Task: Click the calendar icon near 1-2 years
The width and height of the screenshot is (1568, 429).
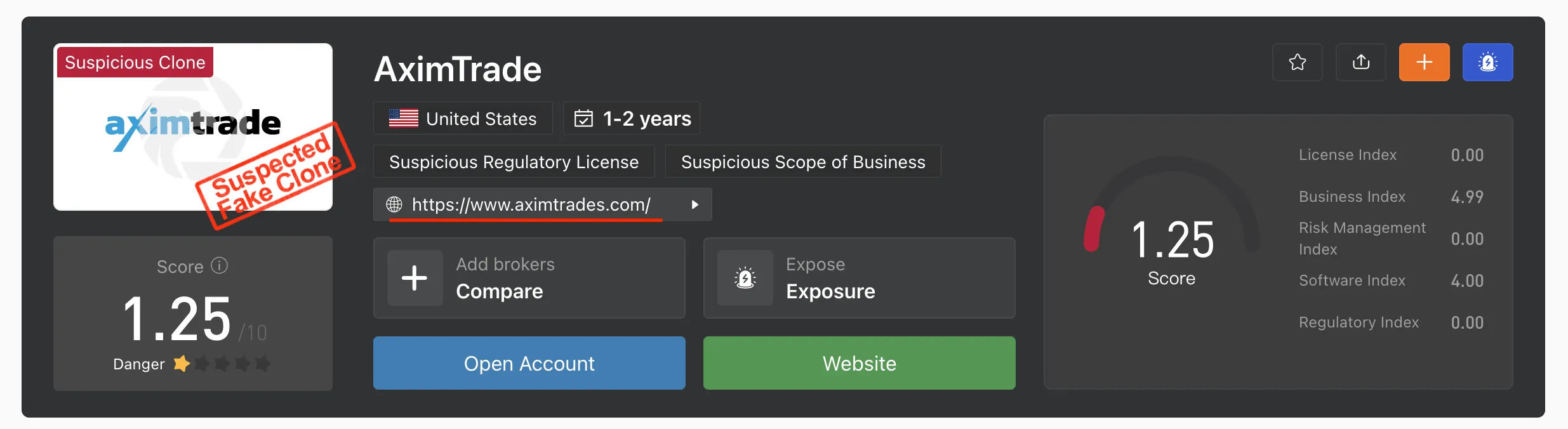Action: (583, 119)
